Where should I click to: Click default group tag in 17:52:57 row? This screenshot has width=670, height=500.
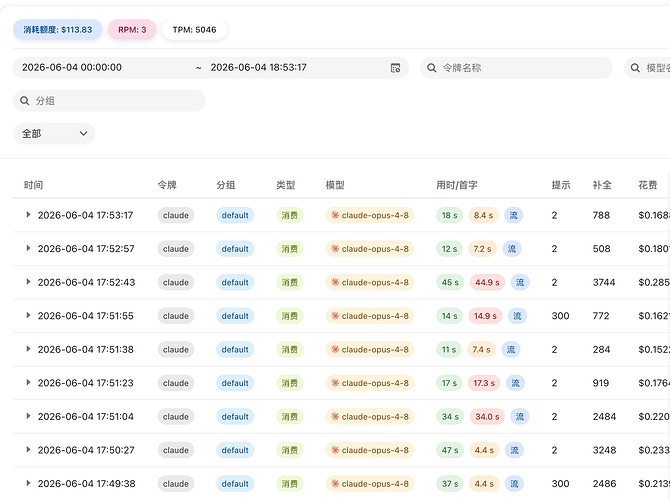point(235,249)
